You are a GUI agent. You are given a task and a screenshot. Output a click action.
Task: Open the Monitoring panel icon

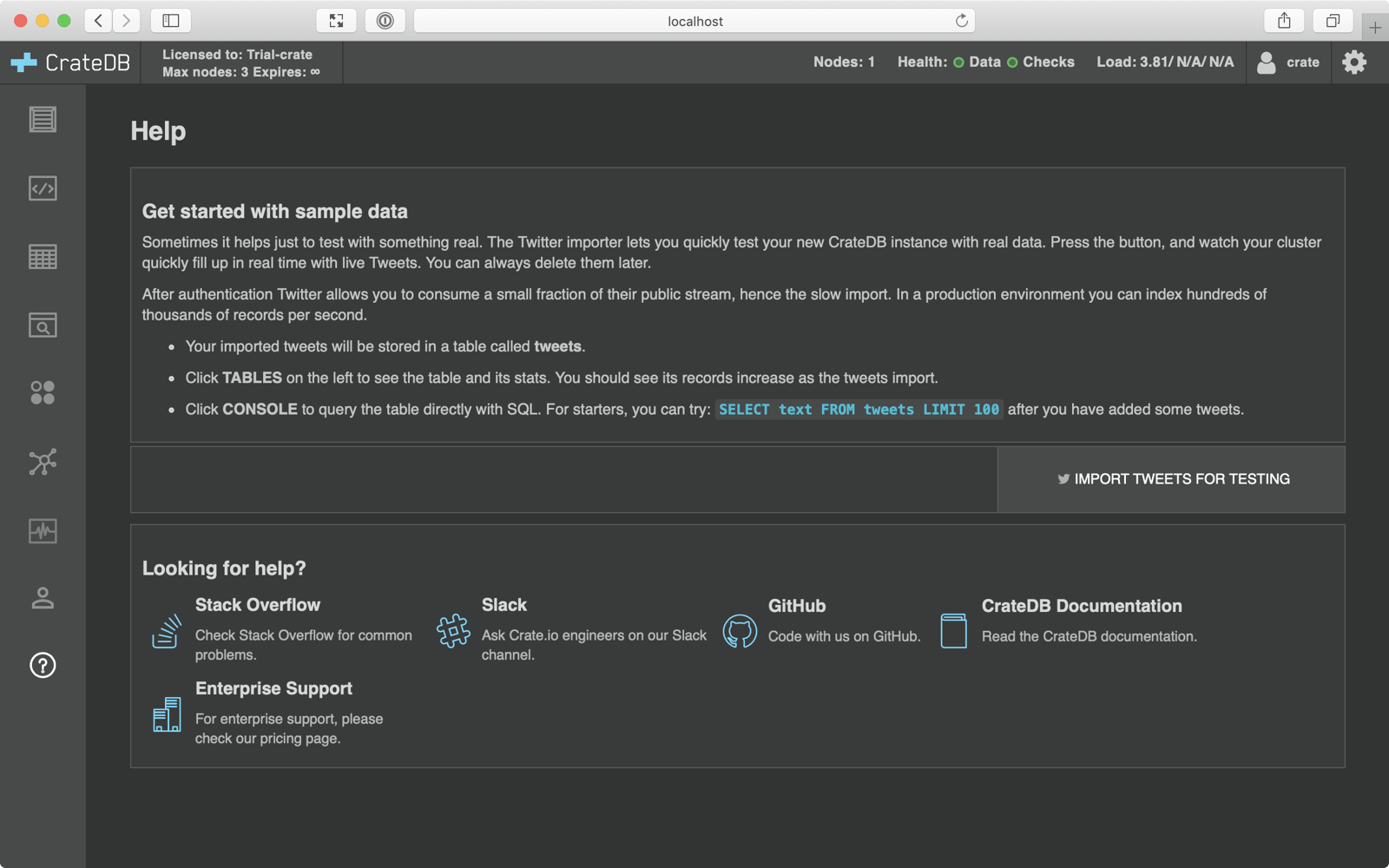[42, 531]
